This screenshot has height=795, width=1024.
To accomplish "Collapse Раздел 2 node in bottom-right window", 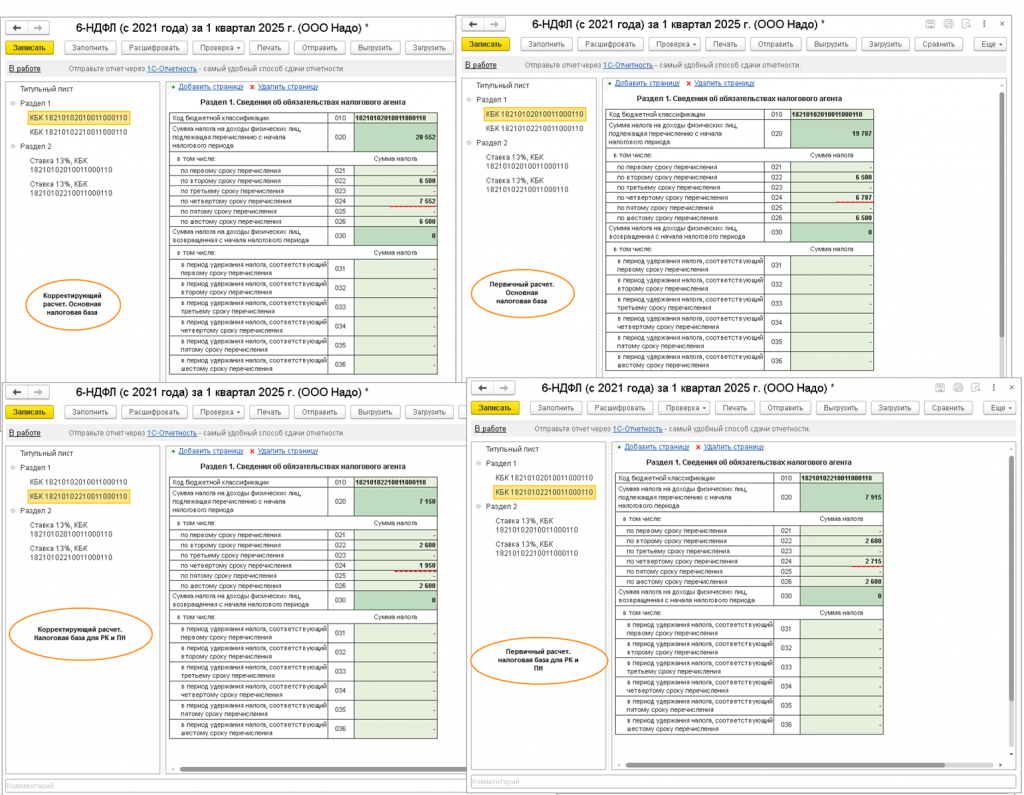I will click(x=479, y=506).
